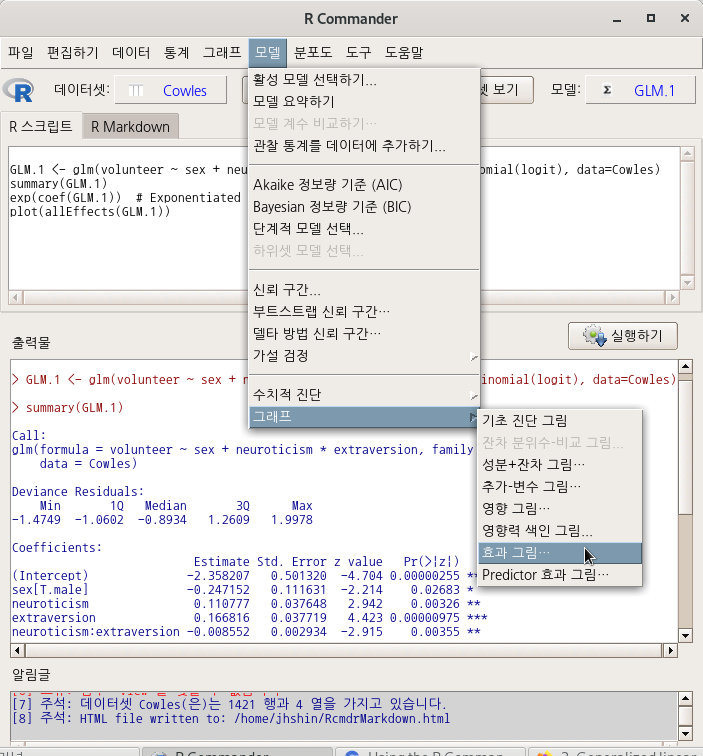This screenshot has height=756, width=703.
Task: Click messages pane scroll up arrow
Action: (685, 698)
